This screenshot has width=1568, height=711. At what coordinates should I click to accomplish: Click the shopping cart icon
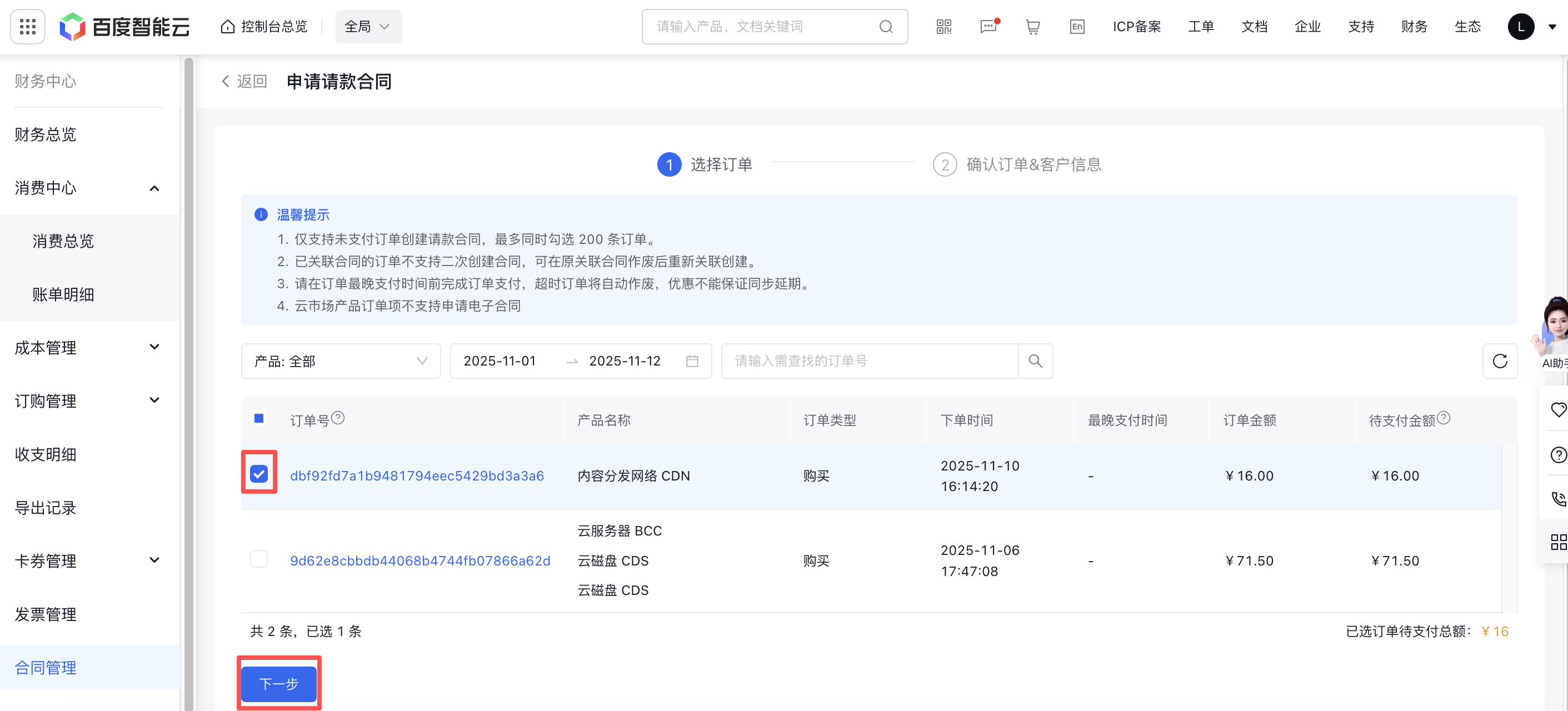[x=1032, y=27]
